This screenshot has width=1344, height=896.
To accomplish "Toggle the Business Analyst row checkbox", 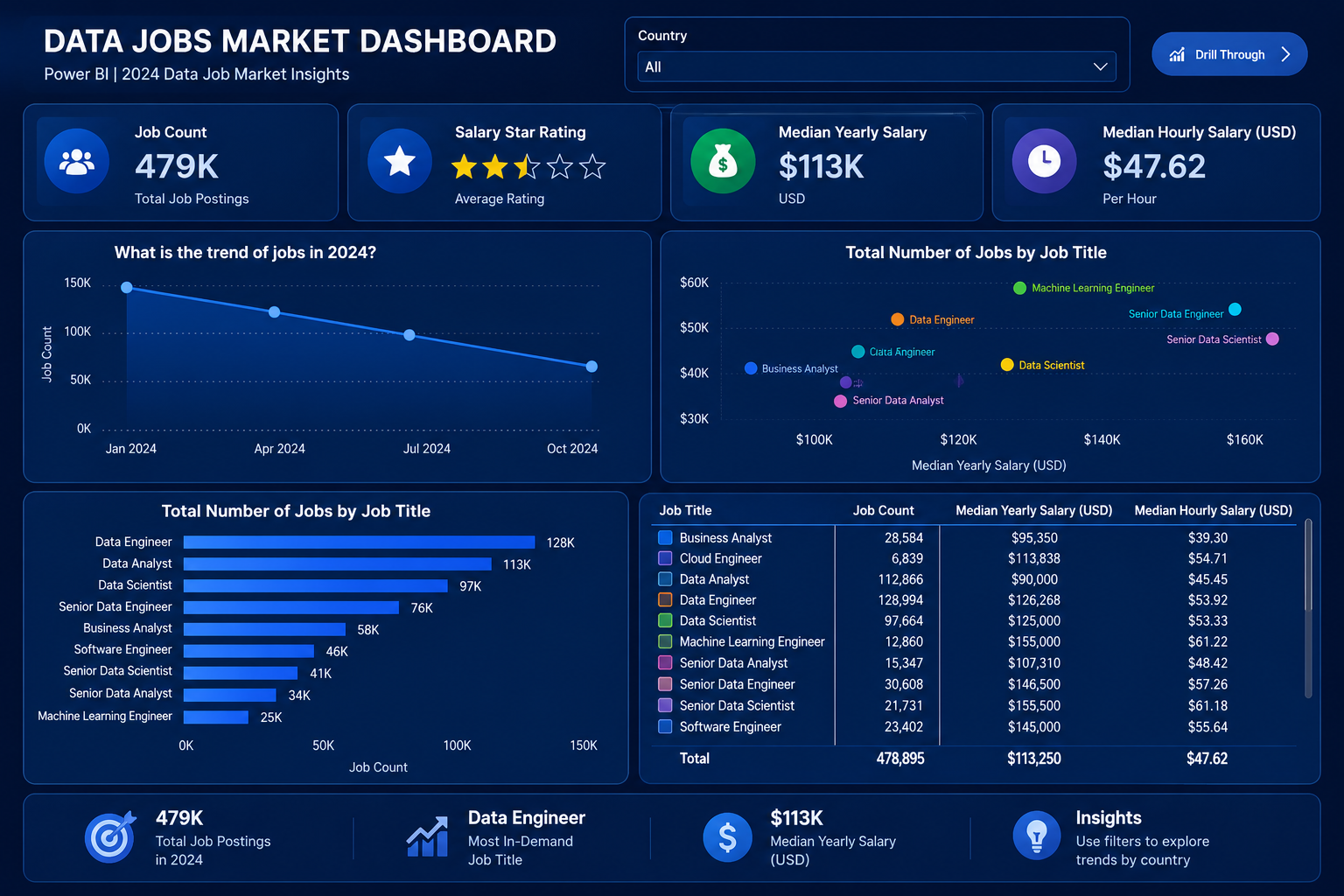I will pos(665,537).
